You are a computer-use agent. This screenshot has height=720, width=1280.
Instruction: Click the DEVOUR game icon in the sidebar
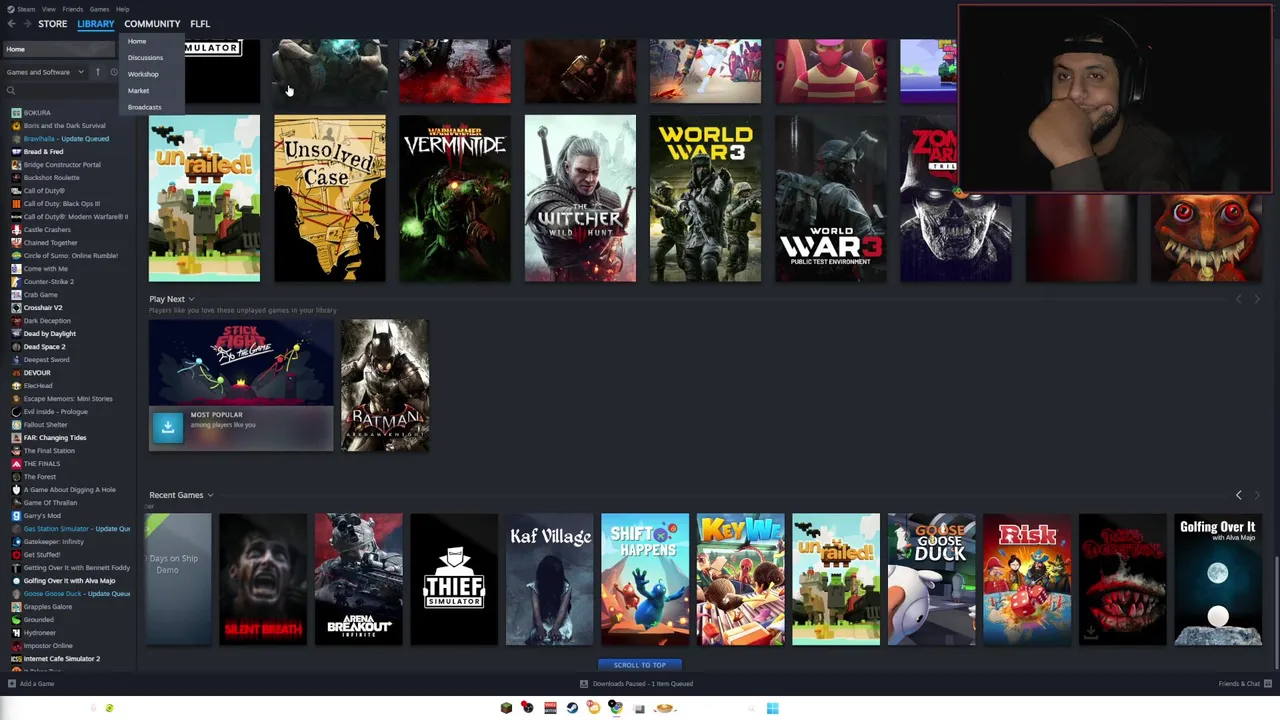click(x=16, y=373)
